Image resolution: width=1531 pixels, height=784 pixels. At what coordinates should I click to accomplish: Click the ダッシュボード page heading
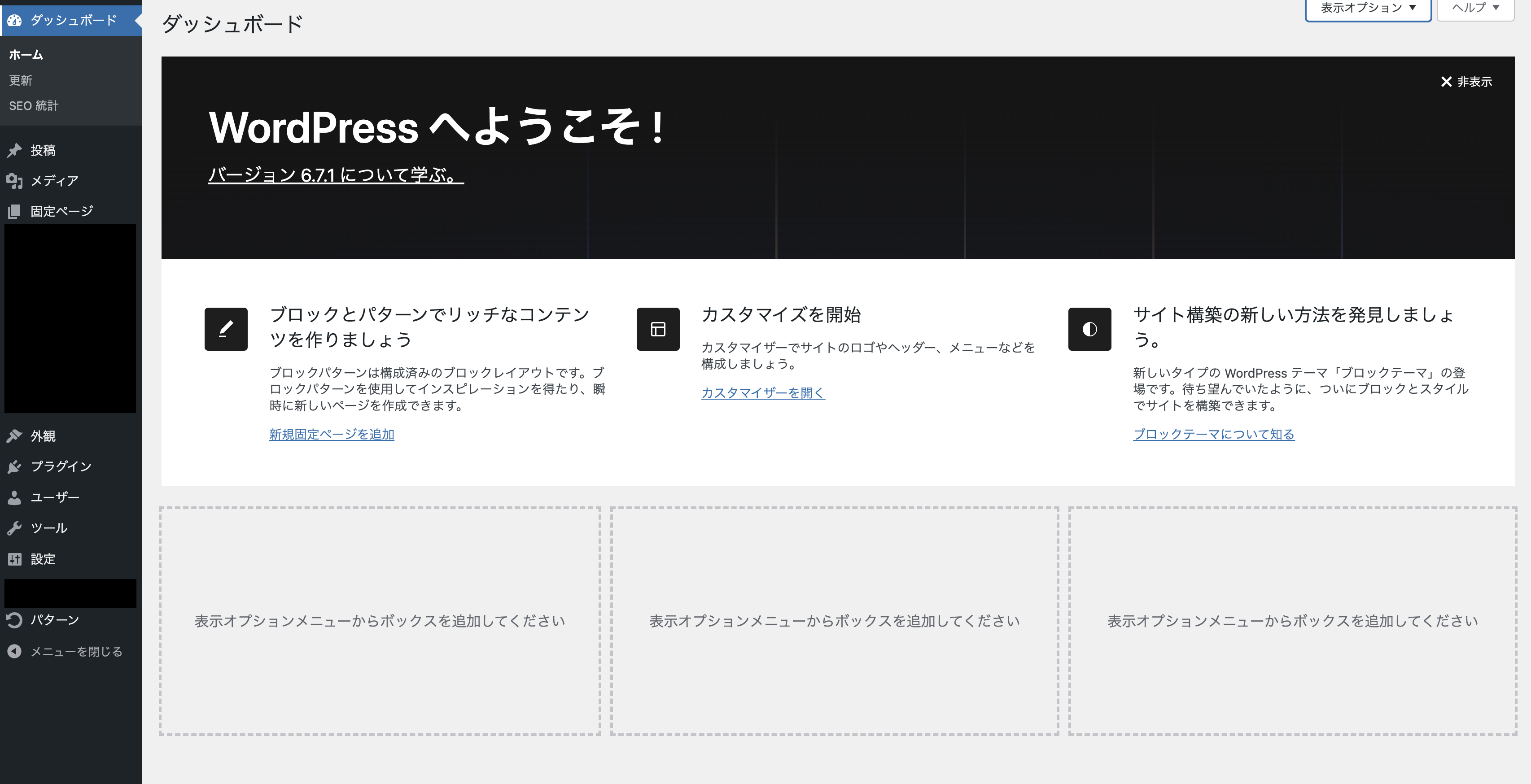coord(232,24)
